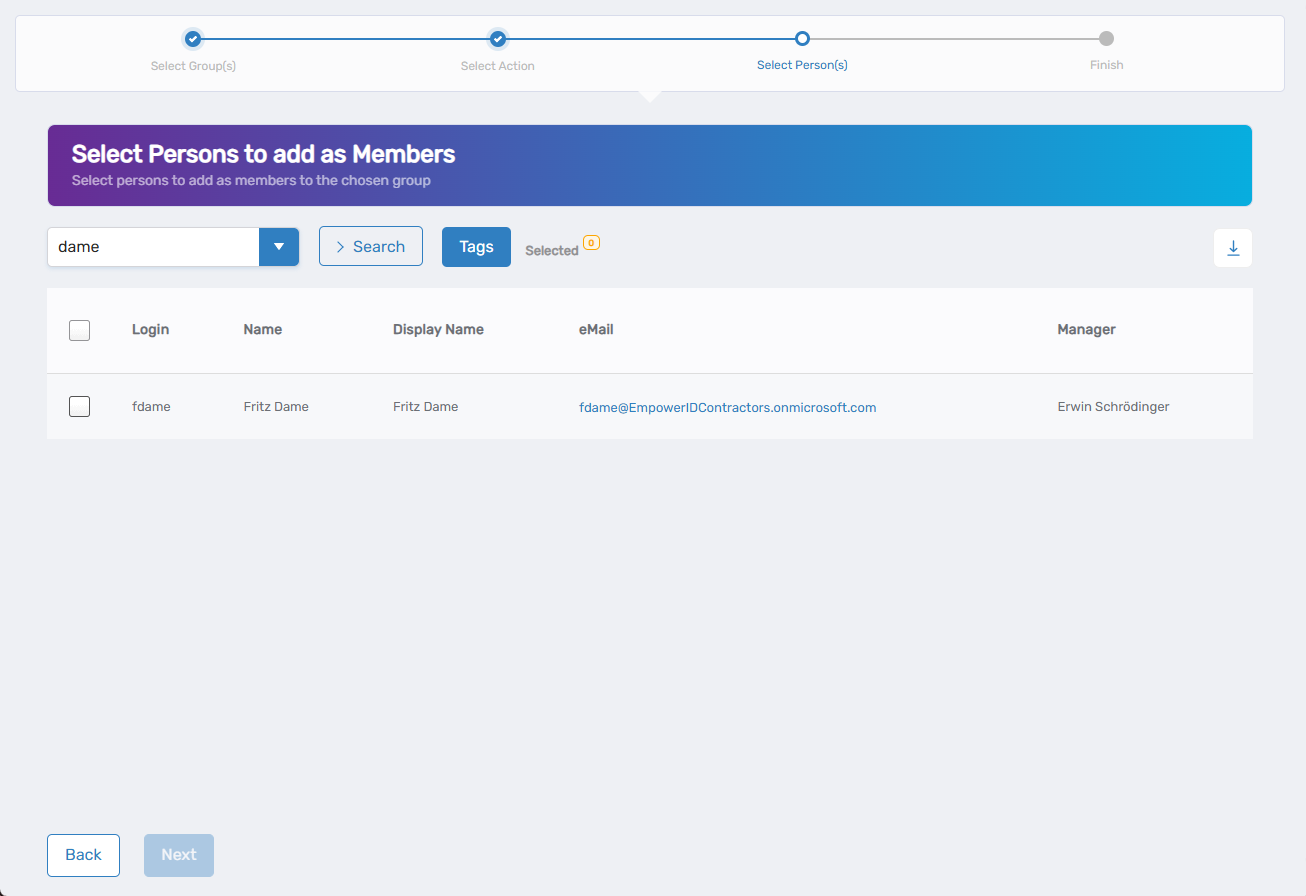The image size is (1306, 896).
Task: Click the Search button
Action: (x=371, y=245)
